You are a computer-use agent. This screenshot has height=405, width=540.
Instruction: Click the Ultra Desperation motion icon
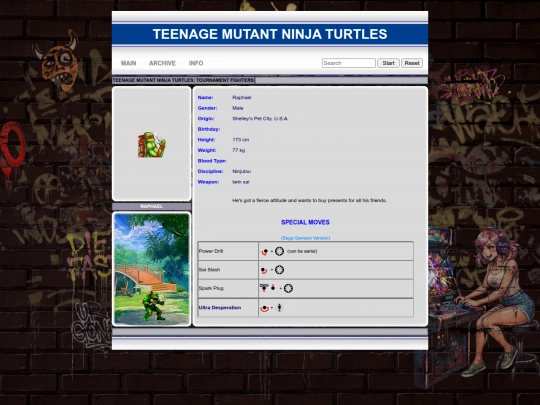[264, 308]
